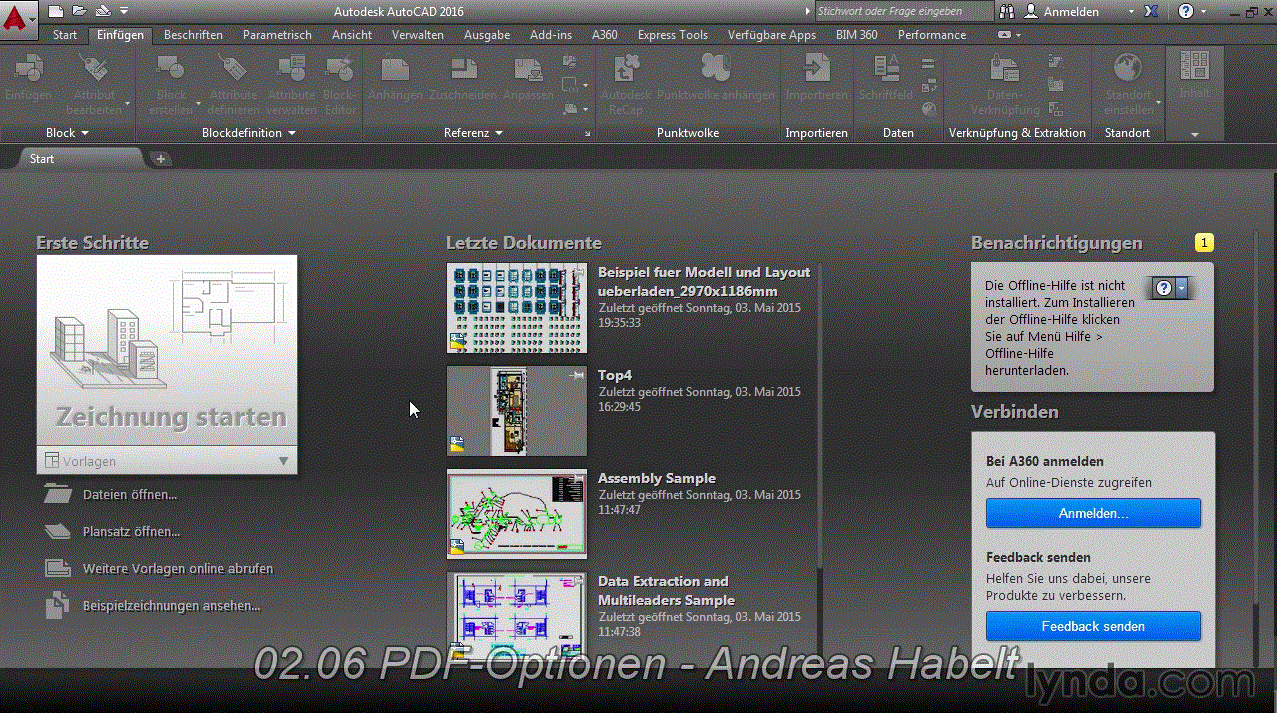
Task: Click the Help question mark icon in title bar
Action: click(1185, 11)
